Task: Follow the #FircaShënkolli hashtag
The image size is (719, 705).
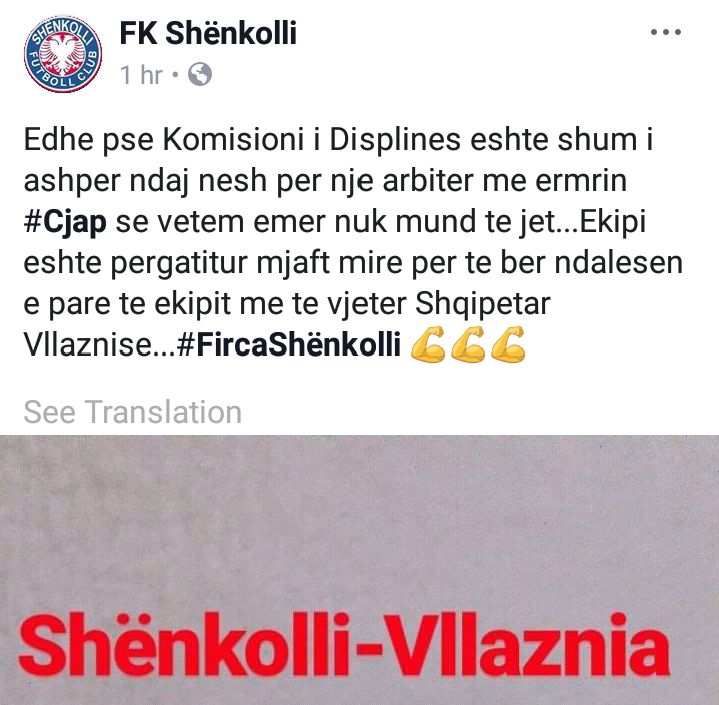Action: point(289,345)
